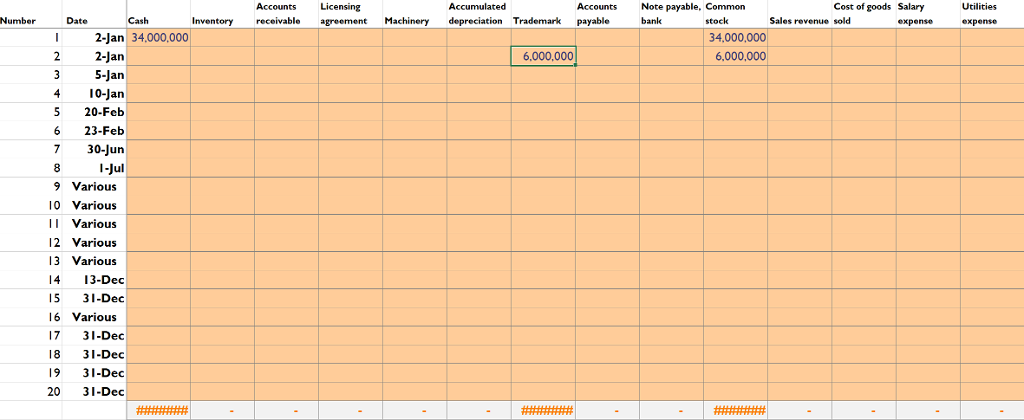Select the Machinery column header

(x=415, y=14)
